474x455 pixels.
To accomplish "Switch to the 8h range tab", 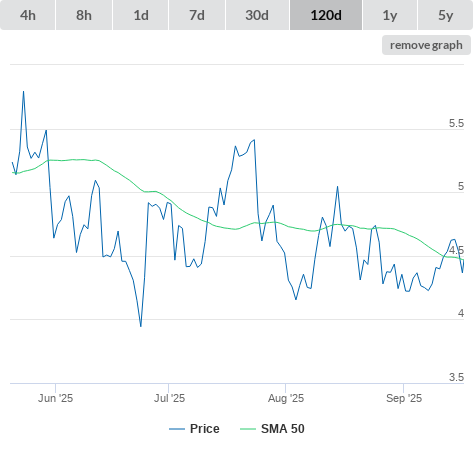I will [x=84, y=15].
